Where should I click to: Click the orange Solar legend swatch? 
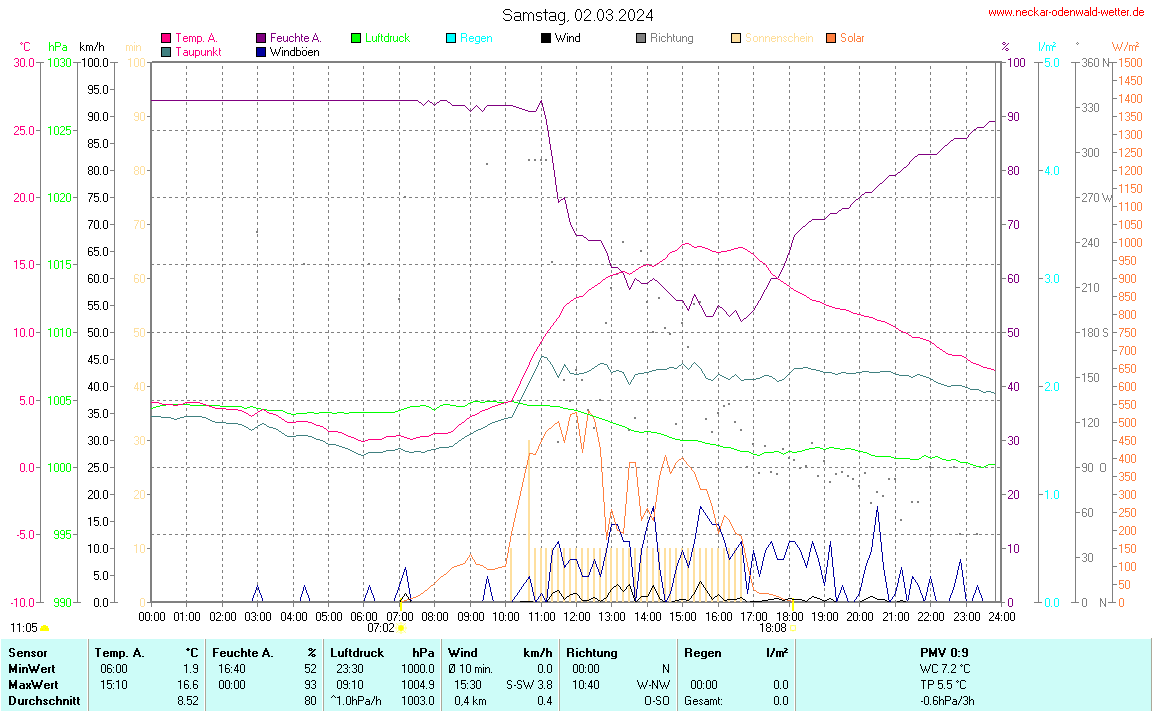pyautogui.click(x=831, y=38)
